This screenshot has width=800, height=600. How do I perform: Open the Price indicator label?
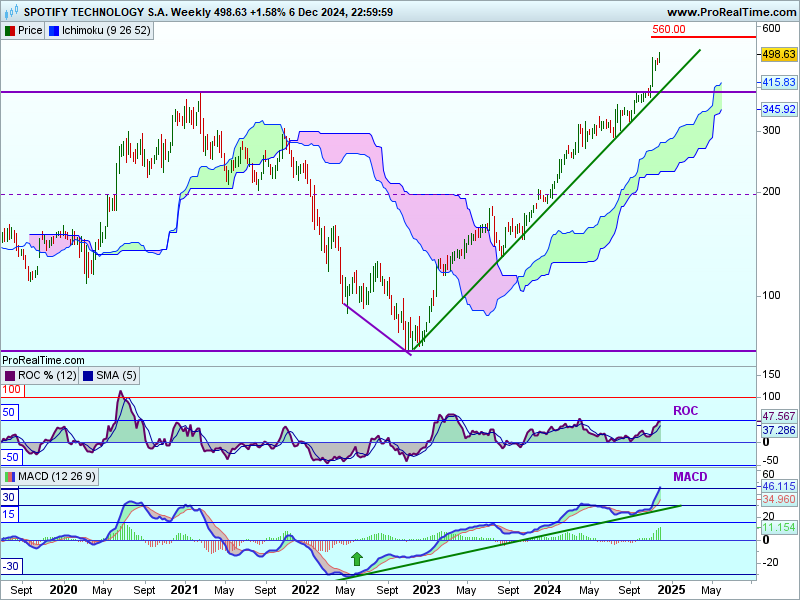pyautogui.click(x=30, y=31)
